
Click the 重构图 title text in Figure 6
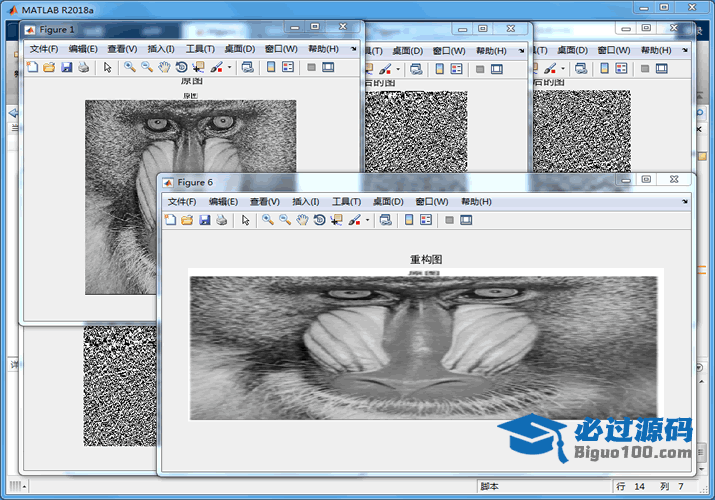point(426,259)
